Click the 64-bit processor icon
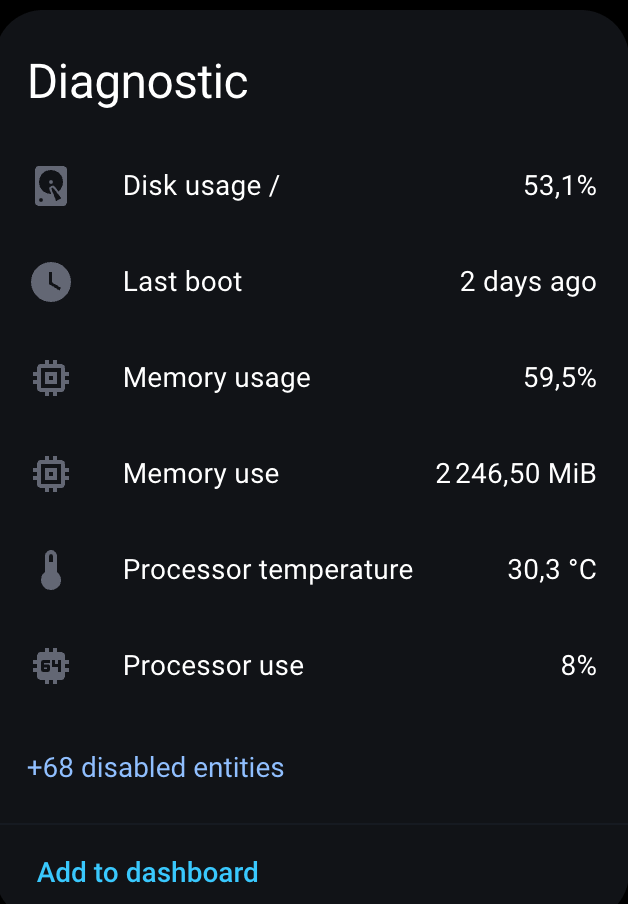This screenshot has height=904, width=628. click(x=51, y=666)
